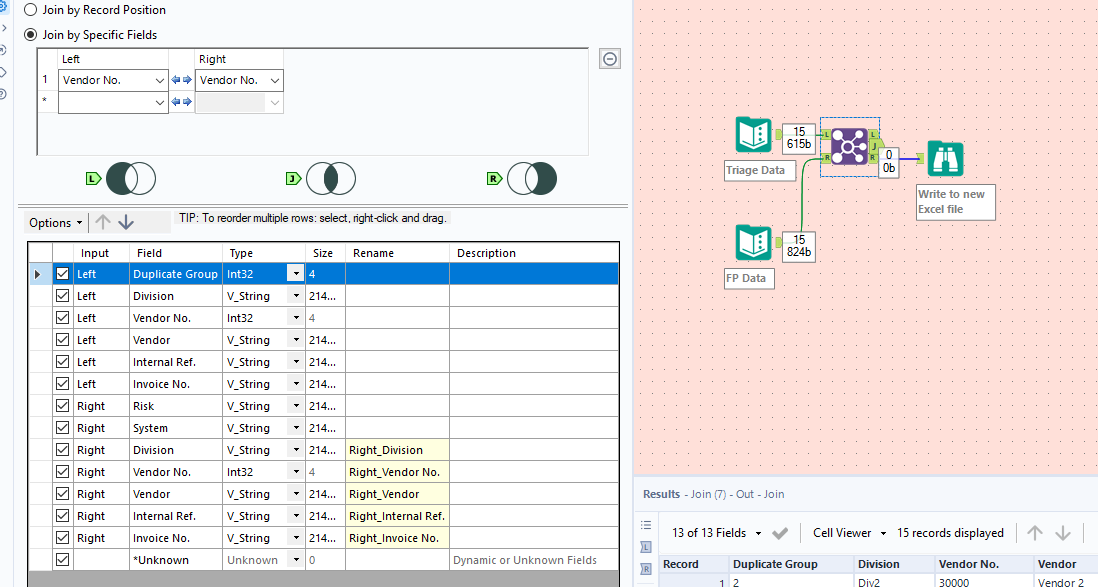Open Type dropdown for Duplicate Group

pyautogui.click(x=295, y=274)
